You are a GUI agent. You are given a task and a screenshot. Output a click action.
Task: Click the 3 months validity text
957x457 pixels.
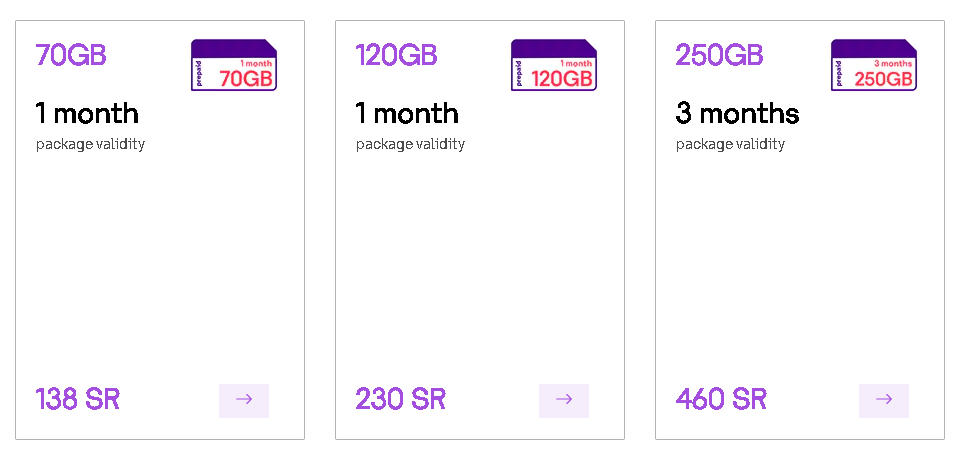pyautogui.click(x=737, y=113)
